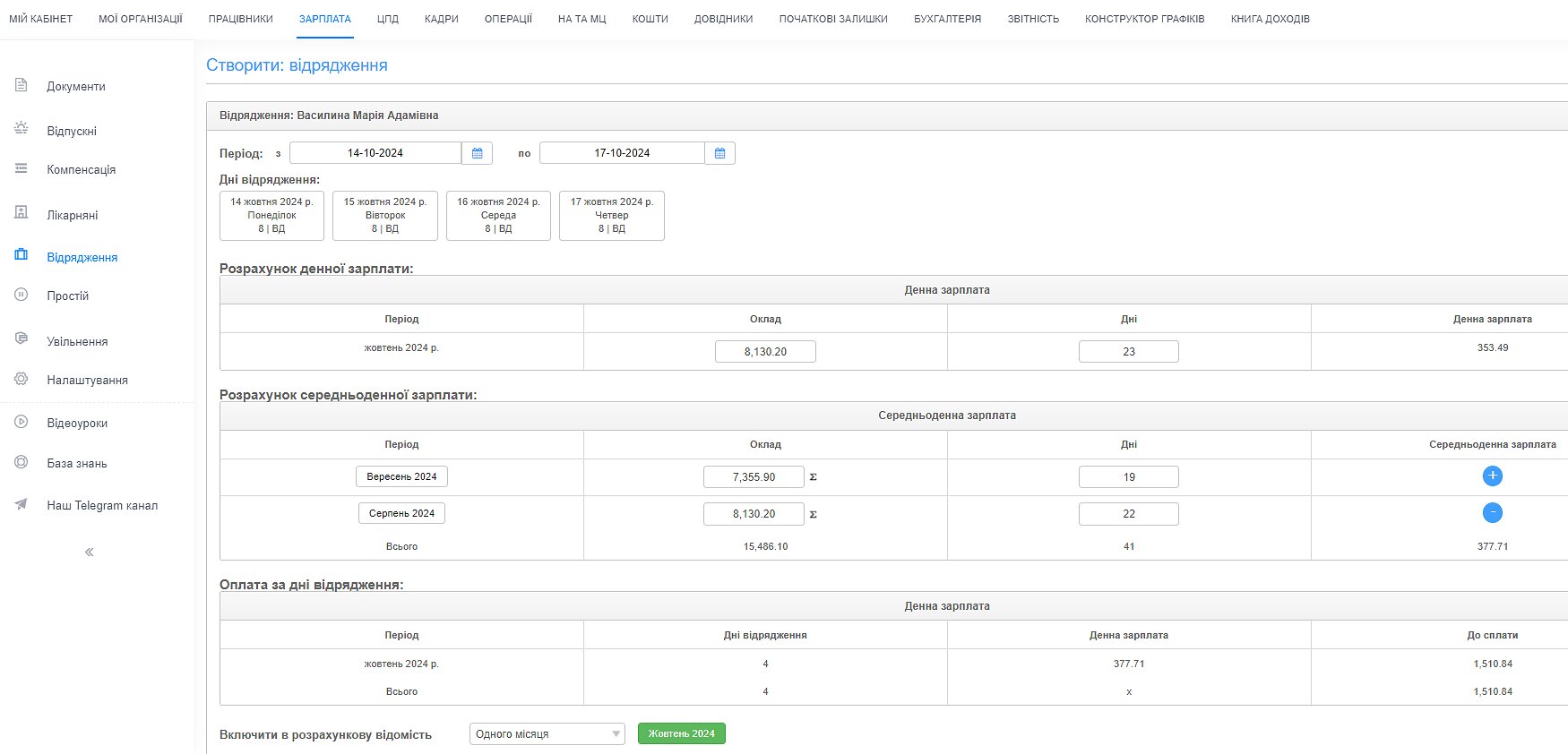The width and height of the screenshot is (1568, 754).
Task: Open ПОЧАТКОВІ ЗАЛИШКИ menu item
Action: coord(833,19)
